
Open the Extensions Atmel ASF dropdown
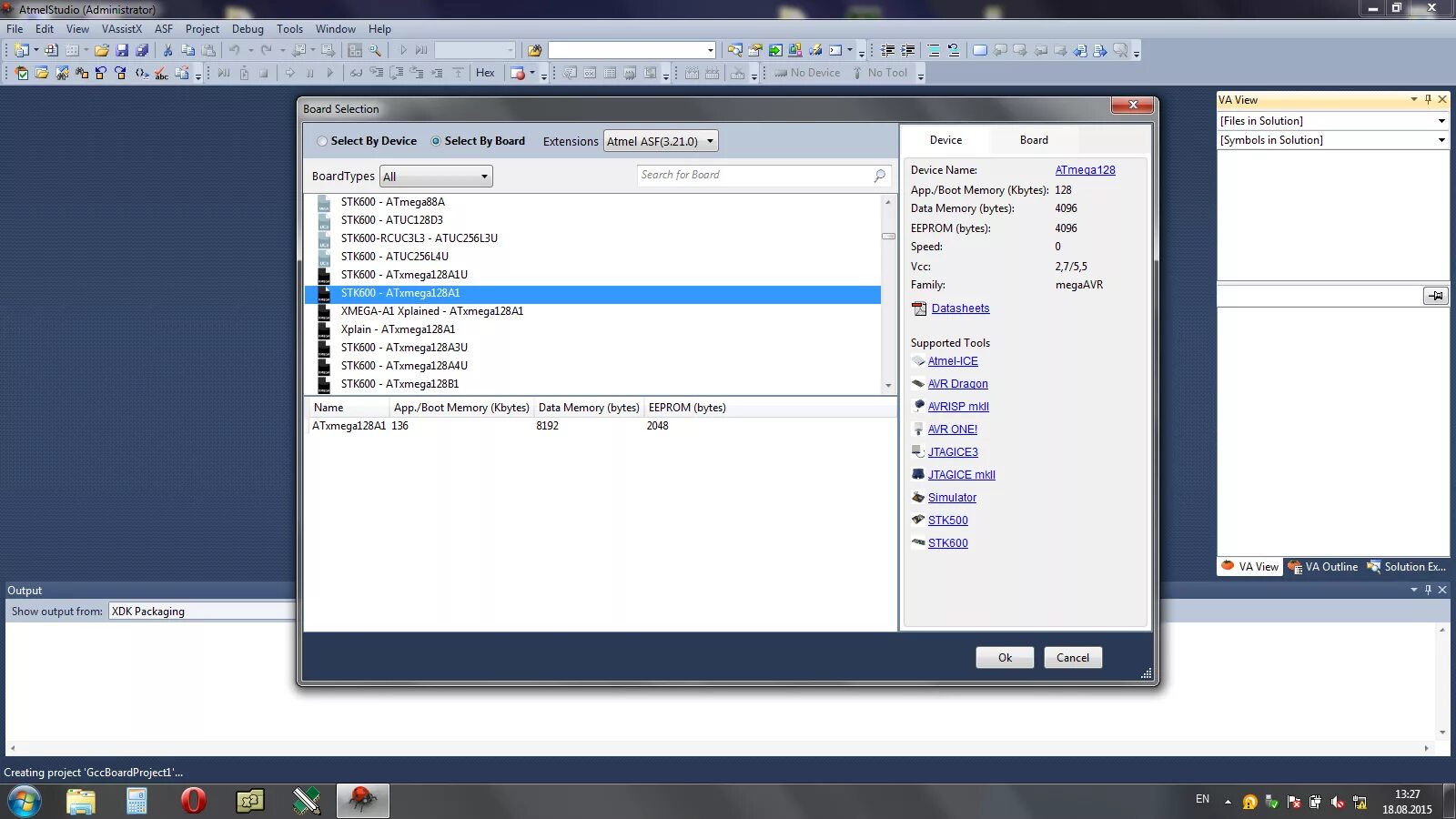661,141
